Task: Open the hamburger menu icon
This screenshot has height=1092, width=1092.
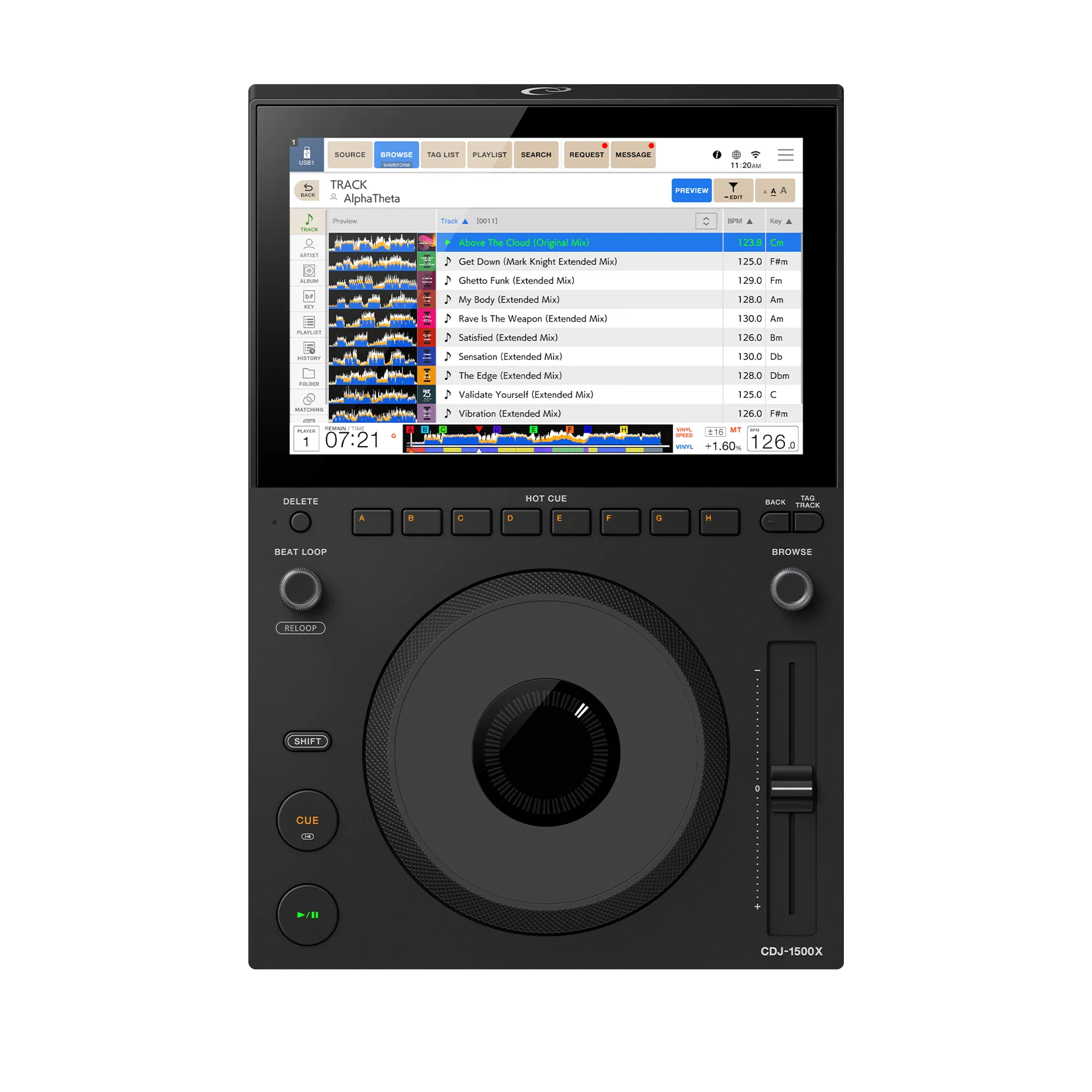Action: tap(786, 155)
